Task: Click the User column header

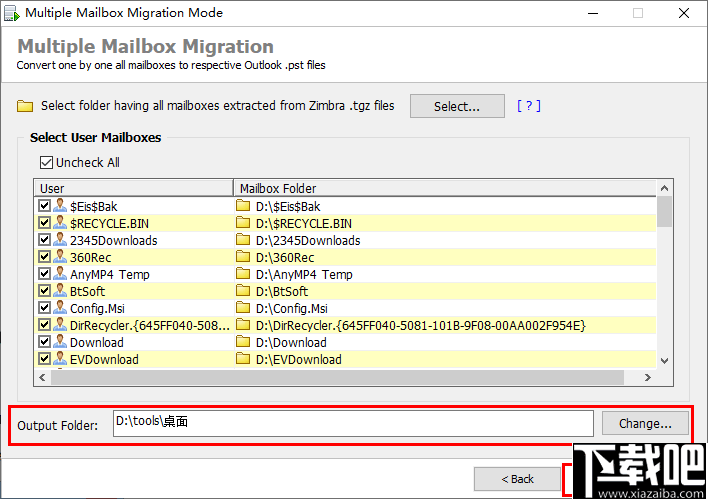Action: (x=133, y=188)
